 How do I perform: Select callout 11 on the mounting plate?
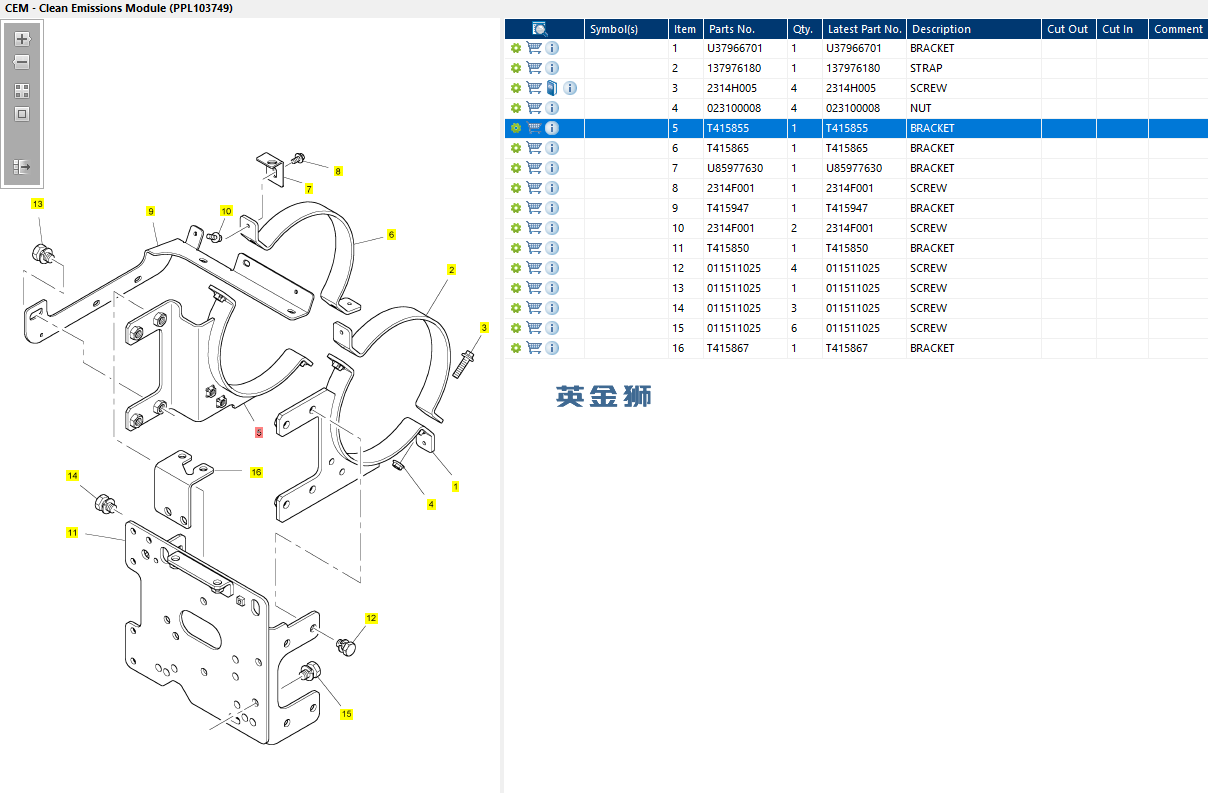[x=72, y=533]
